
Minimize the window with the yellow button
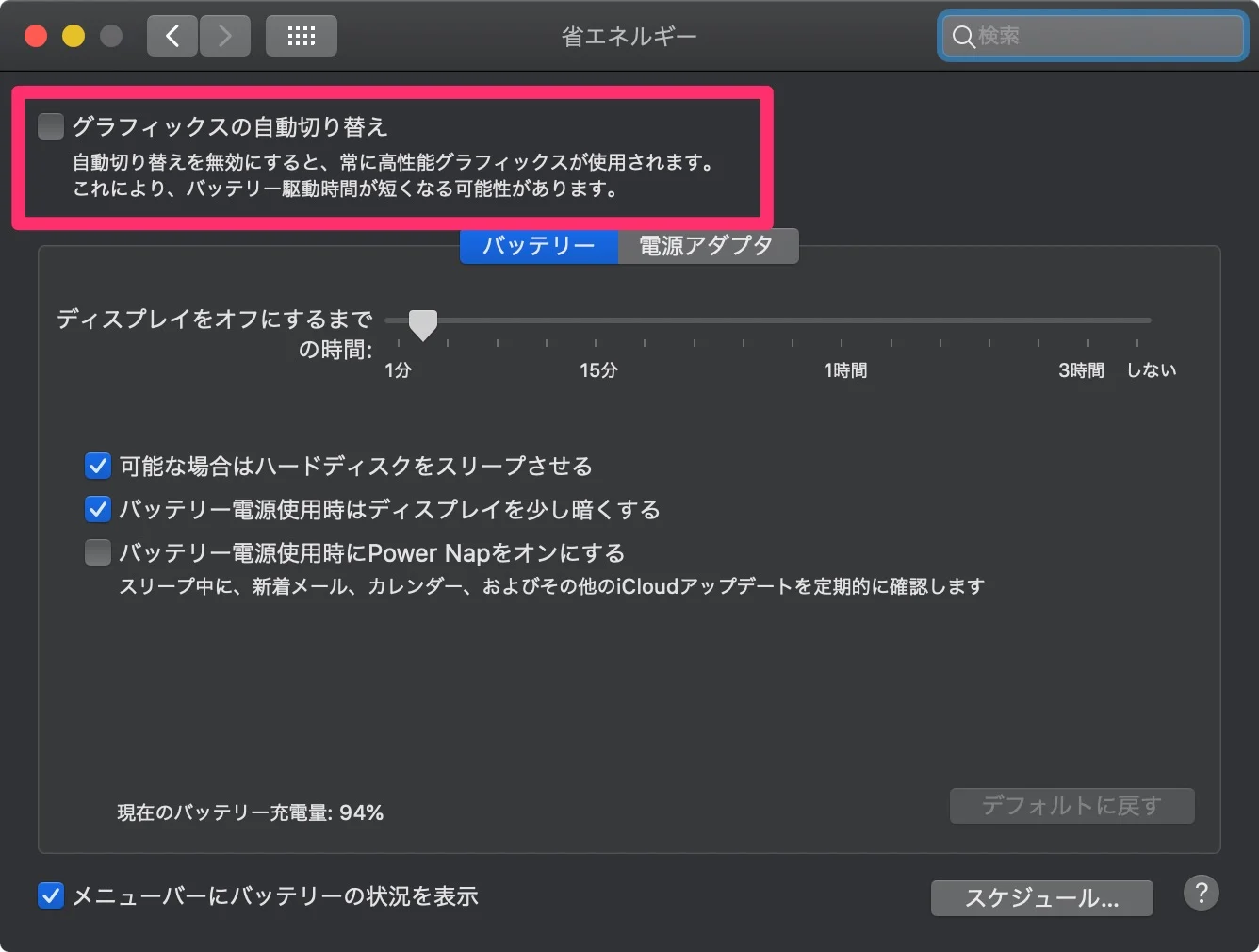(74, 36)
